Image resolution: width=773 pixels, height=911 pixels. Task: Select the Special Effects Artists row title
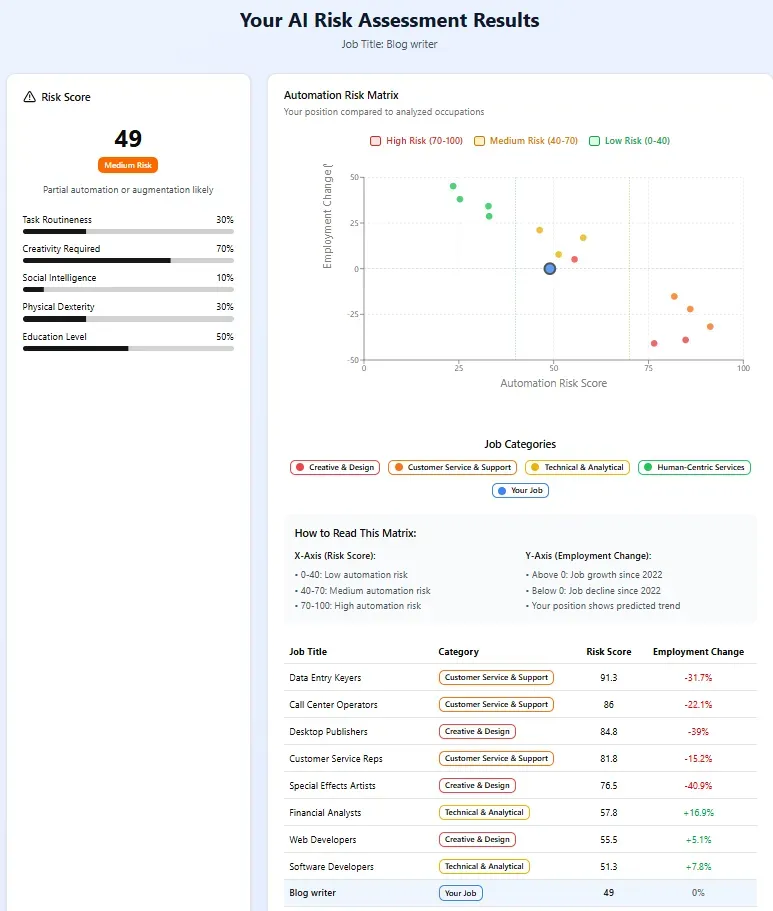pyautogui.click(x=331, y=786)
